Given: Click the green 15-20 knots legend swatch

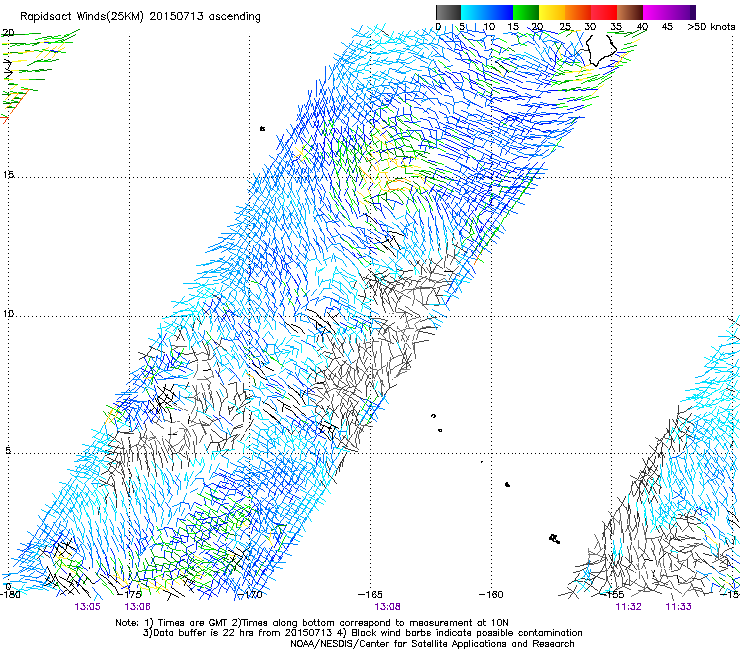Looking at the screenshot, I should (x=526, y=12).
